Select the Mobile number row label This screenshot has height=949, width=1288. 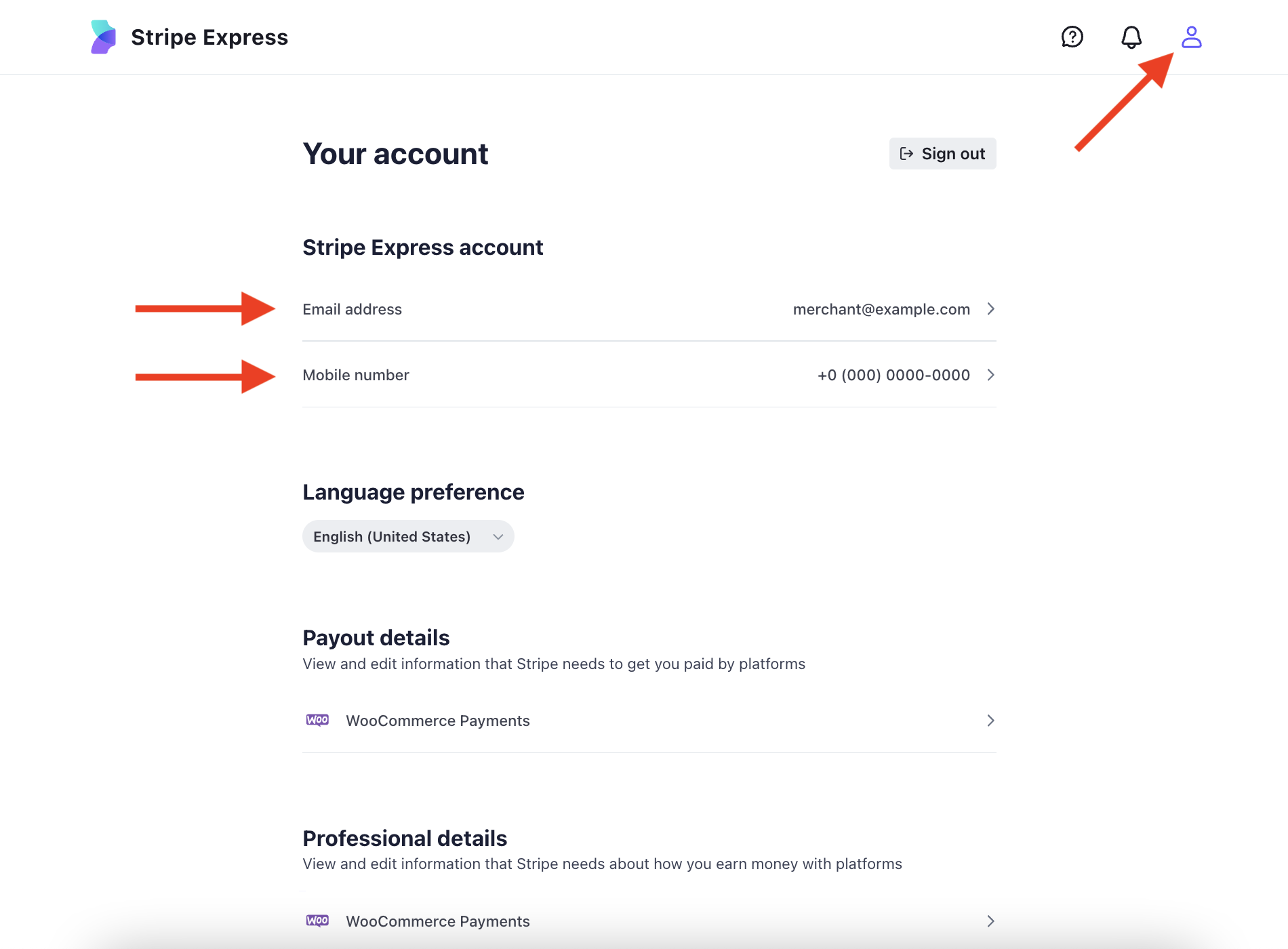coord(356,375)
